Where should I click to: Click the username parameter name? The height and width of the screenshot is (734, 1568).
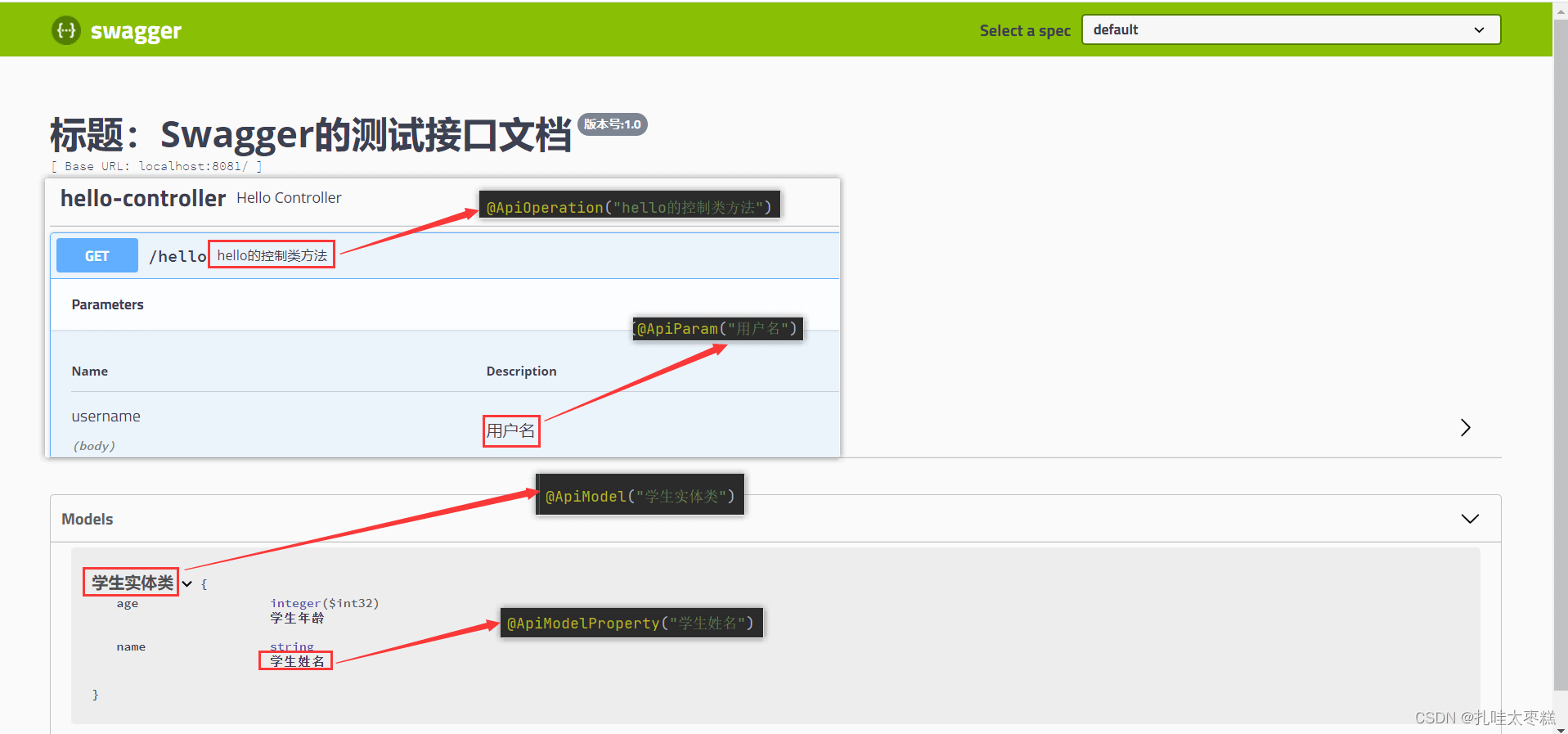(106, 417)
